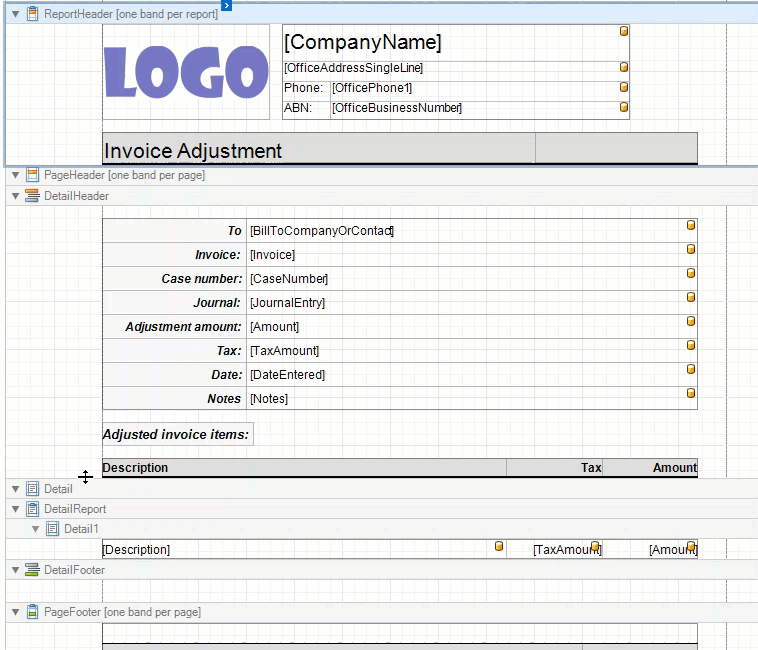The width and height of the screenshot is (758, 650).
Task: Click the PageHeader band icon
Action: point(32,174)
